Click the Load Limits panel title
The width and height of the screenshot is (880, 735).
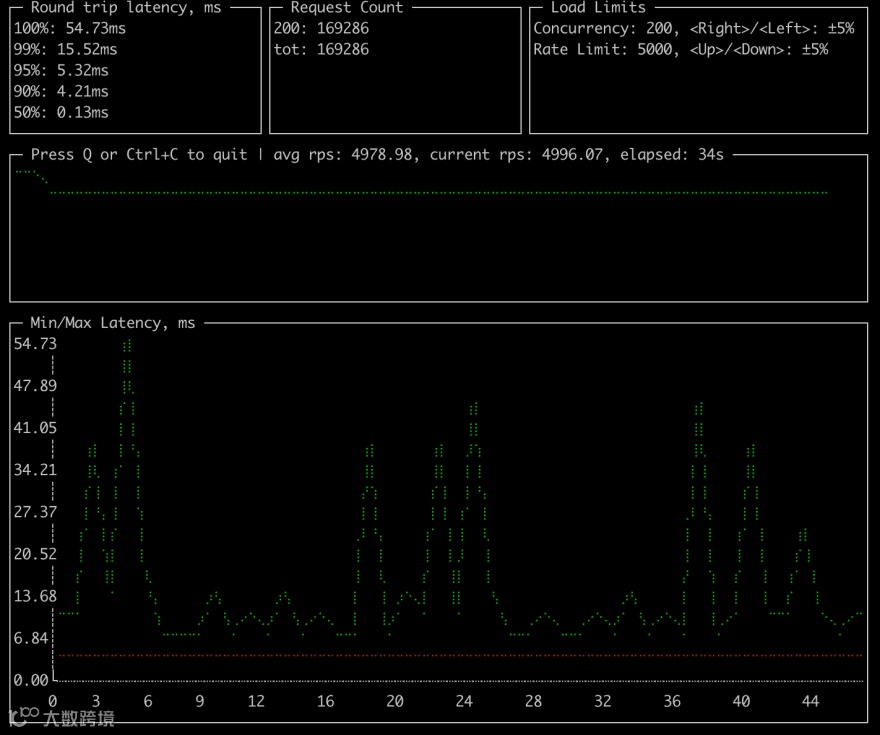pos(598,7)
